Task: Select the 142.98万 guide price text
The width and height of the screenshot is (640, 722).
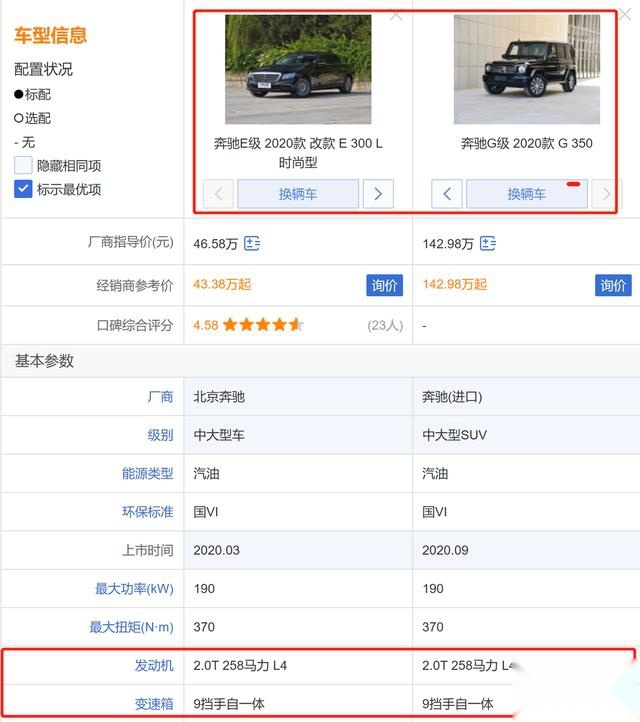Action: point(448,244)
